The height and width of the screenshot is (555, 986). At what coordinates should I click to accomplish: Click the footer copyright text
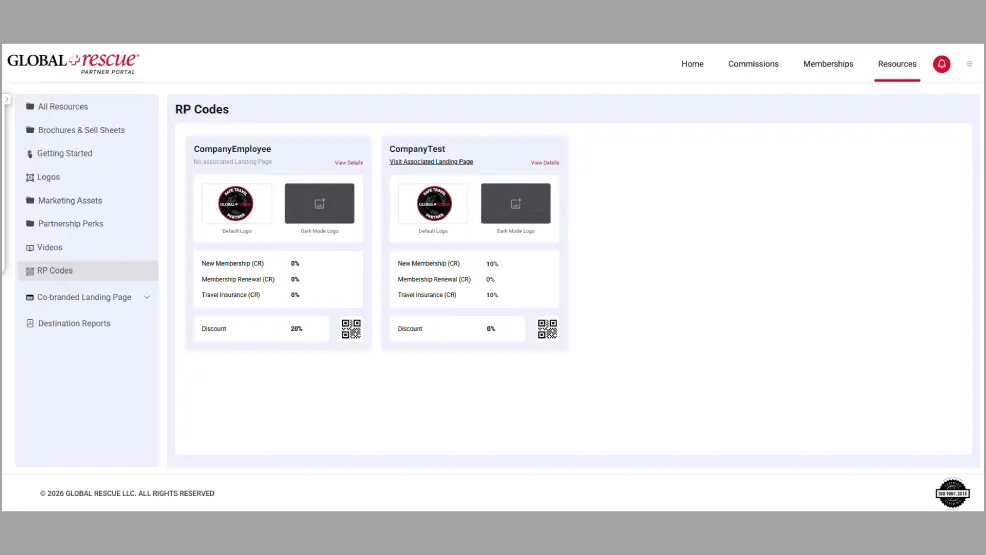pyautogui.click(x=127, y=493)
